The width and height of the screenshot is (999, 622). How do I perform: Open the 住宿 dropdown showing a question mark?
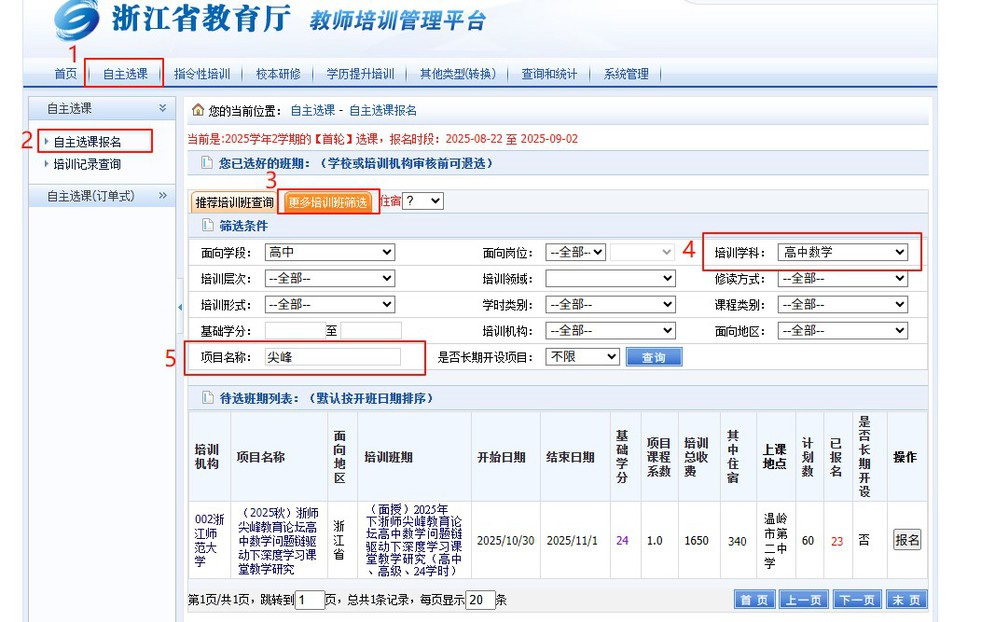point(423,201)
